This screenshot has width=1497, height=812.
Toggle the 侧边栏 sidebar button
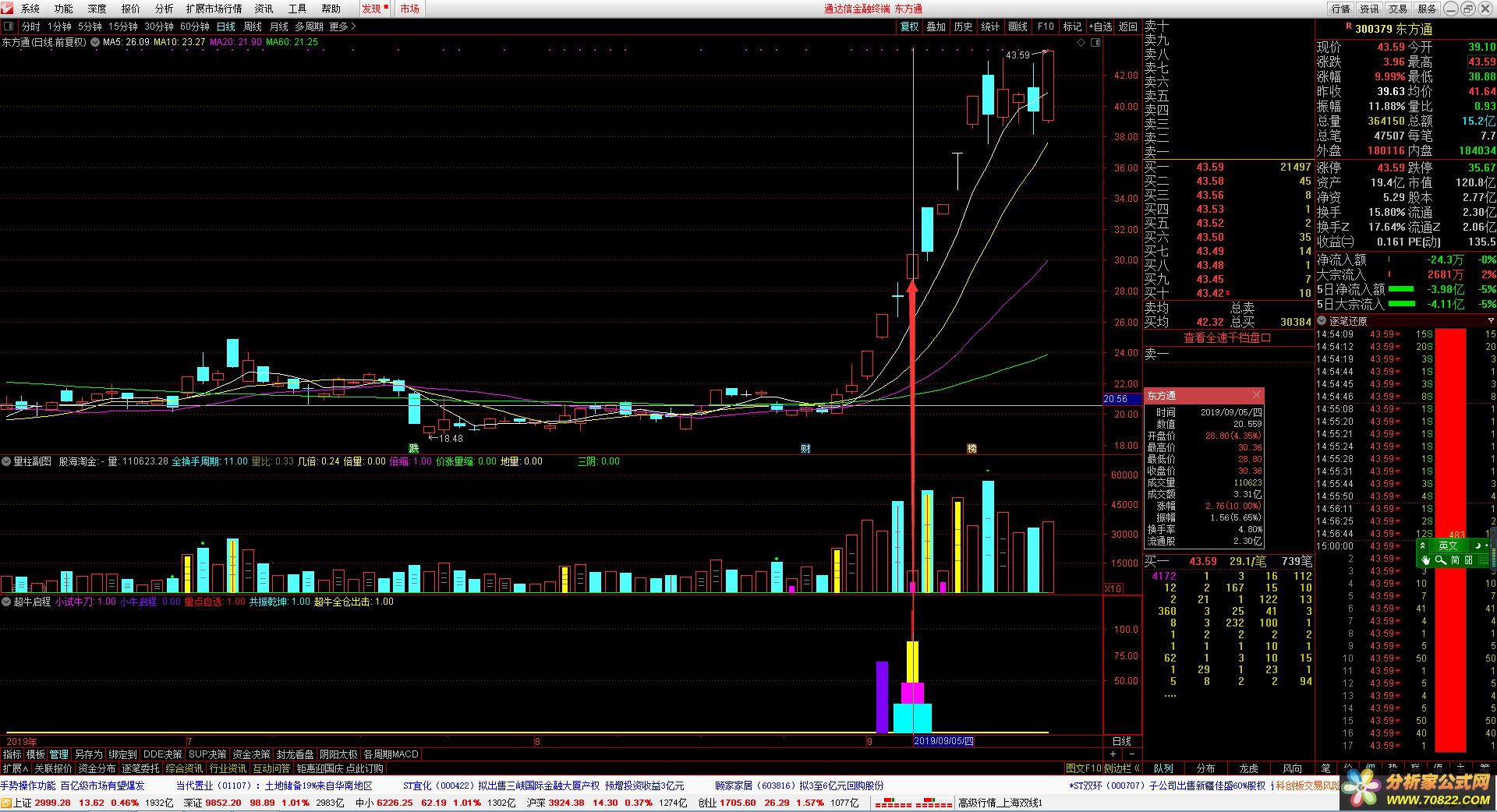pyautogui.click(x=1122, y=768)
